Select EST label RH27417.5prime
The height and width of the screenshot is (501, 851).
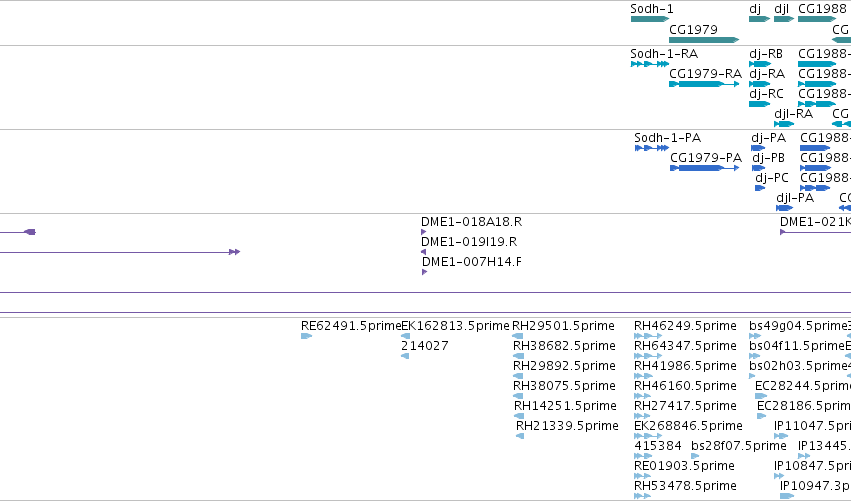point(685,406)
